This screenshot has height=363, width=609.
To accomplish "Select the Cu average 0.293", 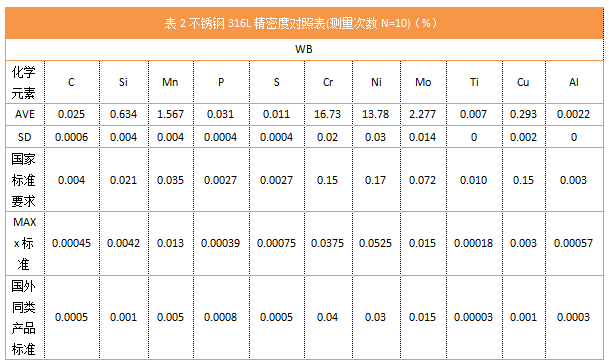I will pos(523,114).
